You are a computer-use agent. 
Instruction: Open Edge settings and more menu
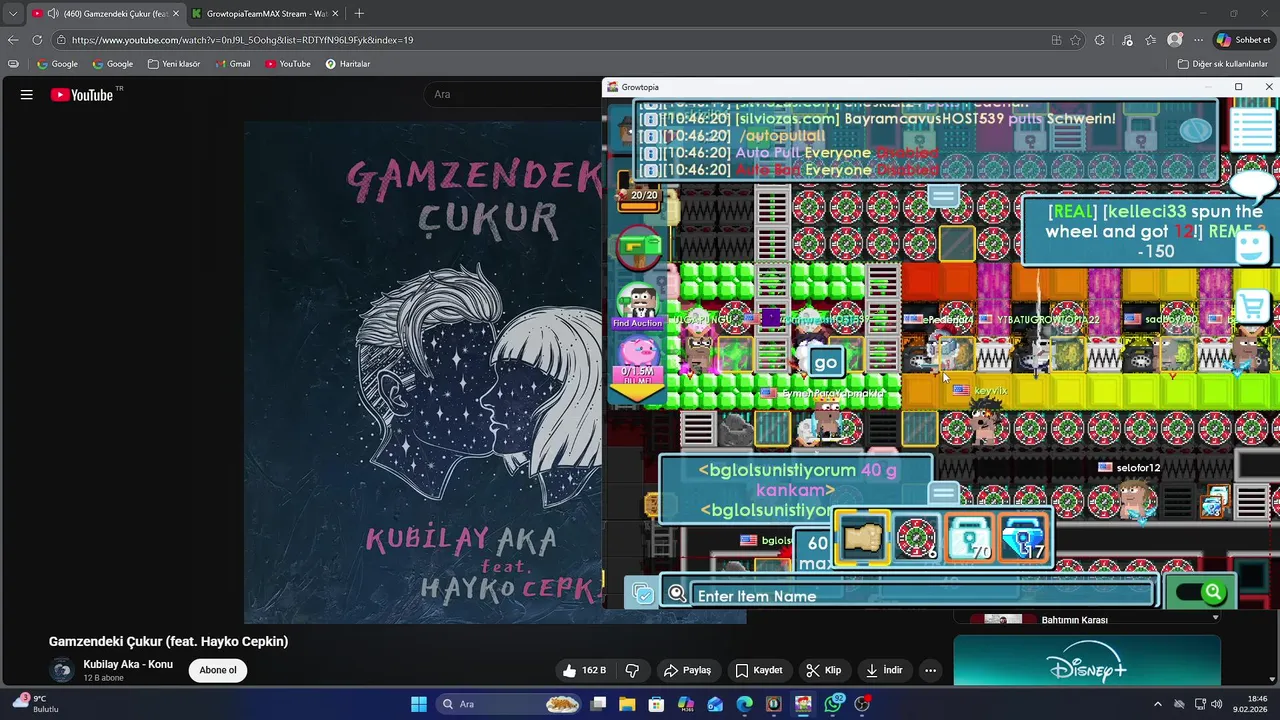pyautogui.click(x=1198, y=40)
